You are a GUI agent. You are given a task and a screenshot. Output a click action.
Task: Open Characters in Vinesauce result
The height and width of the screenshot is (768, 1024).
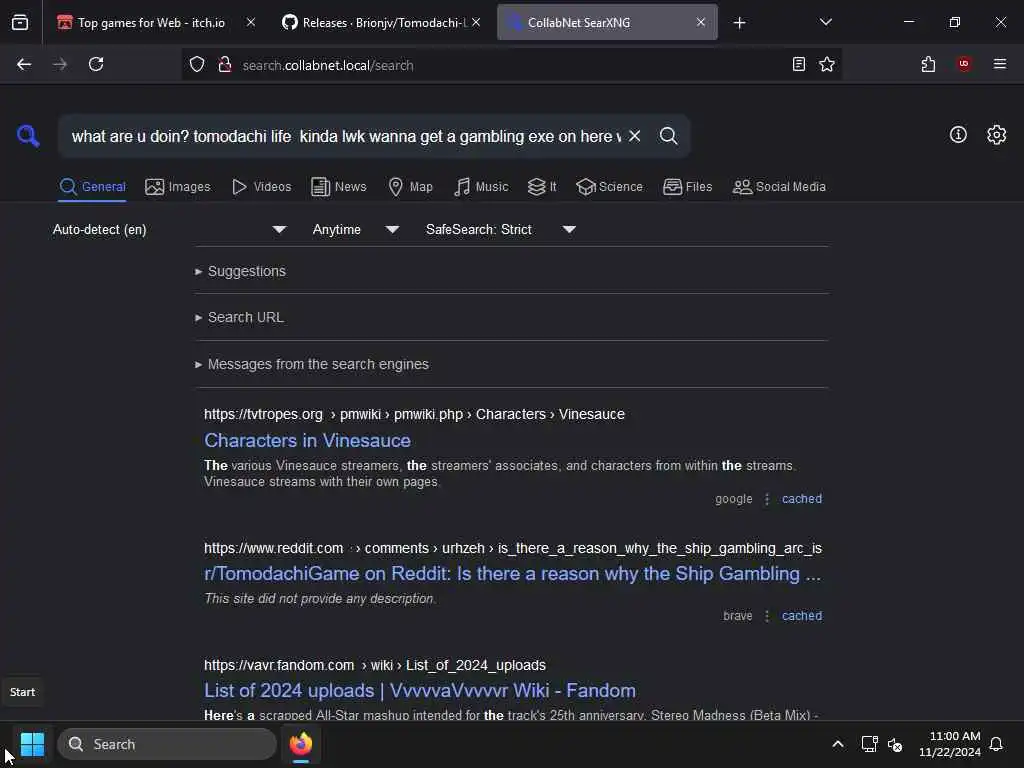click(307, 440)
